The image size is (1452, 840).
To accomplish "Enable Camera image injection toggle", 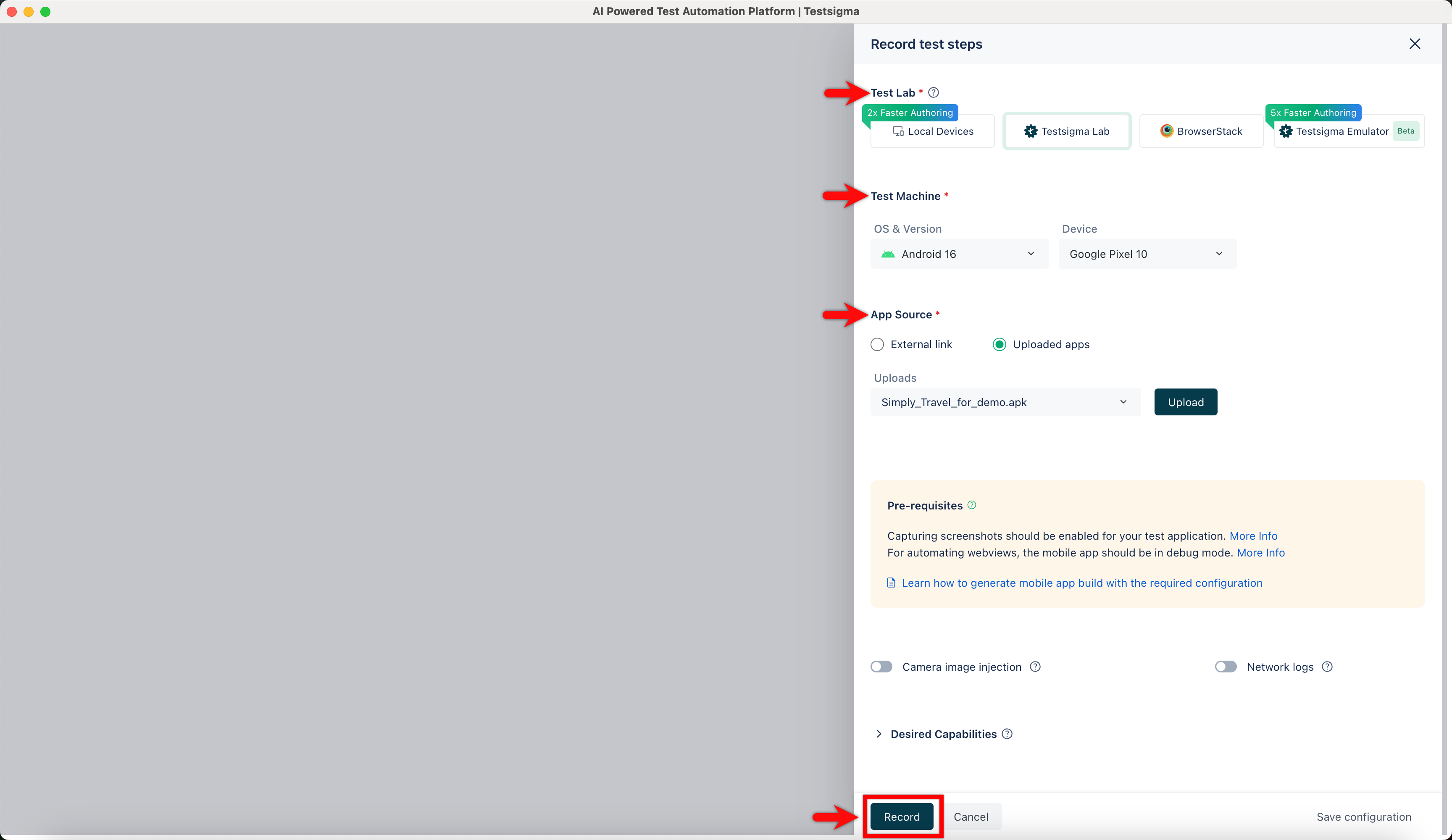I will [x=881, y=667].
